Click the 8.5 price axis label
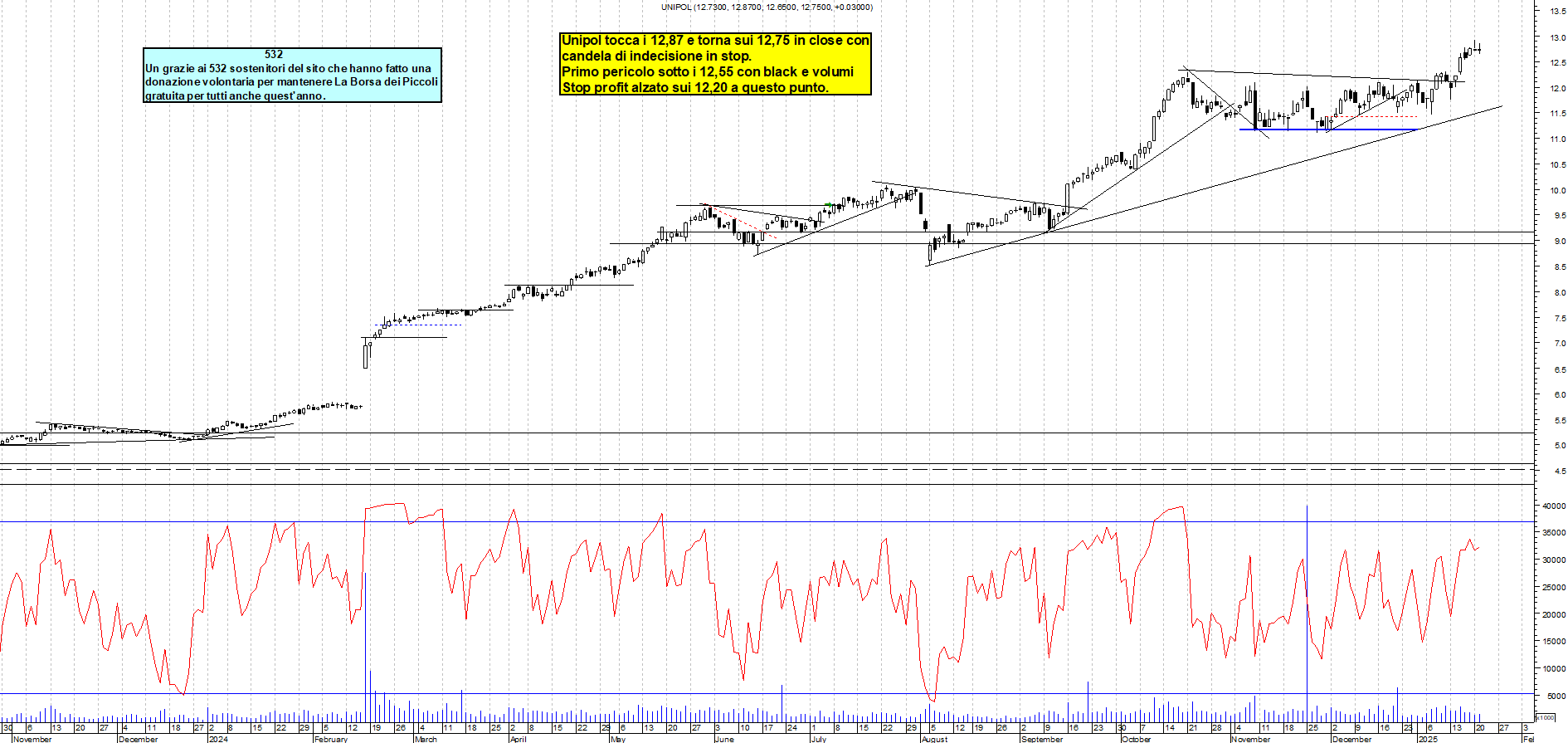The width and height of the screenshot is (1568, 743). (x=1560, y=267)
